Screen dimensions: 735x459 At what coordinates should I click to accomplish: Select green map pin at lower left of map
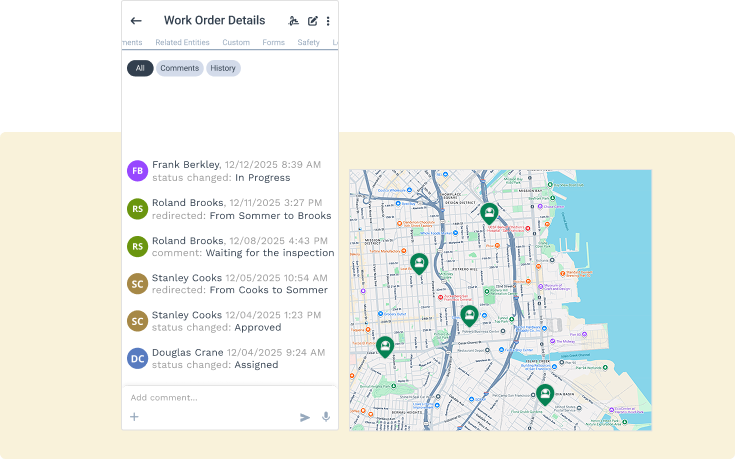pos(385,347)
